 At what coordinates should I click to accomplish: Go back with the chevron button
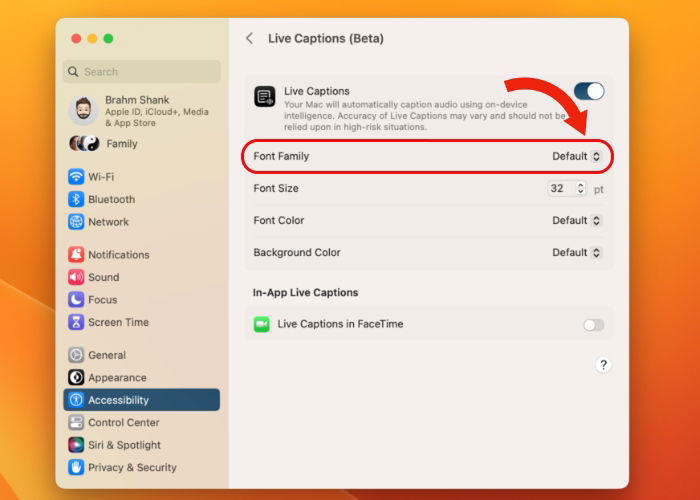click(x=250, y=38)
